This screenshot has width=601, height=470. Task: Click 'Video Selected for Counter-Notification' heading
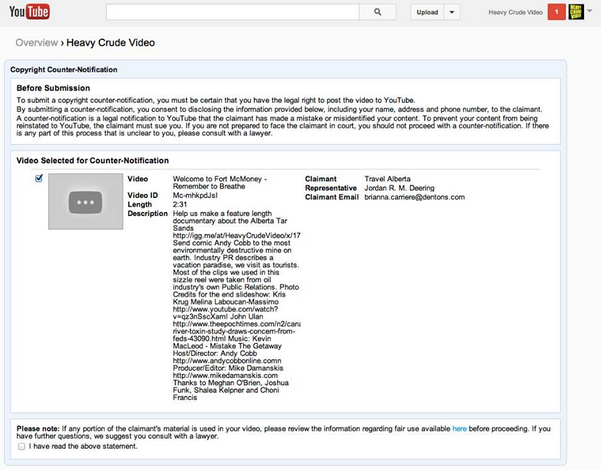pos(92,160)
